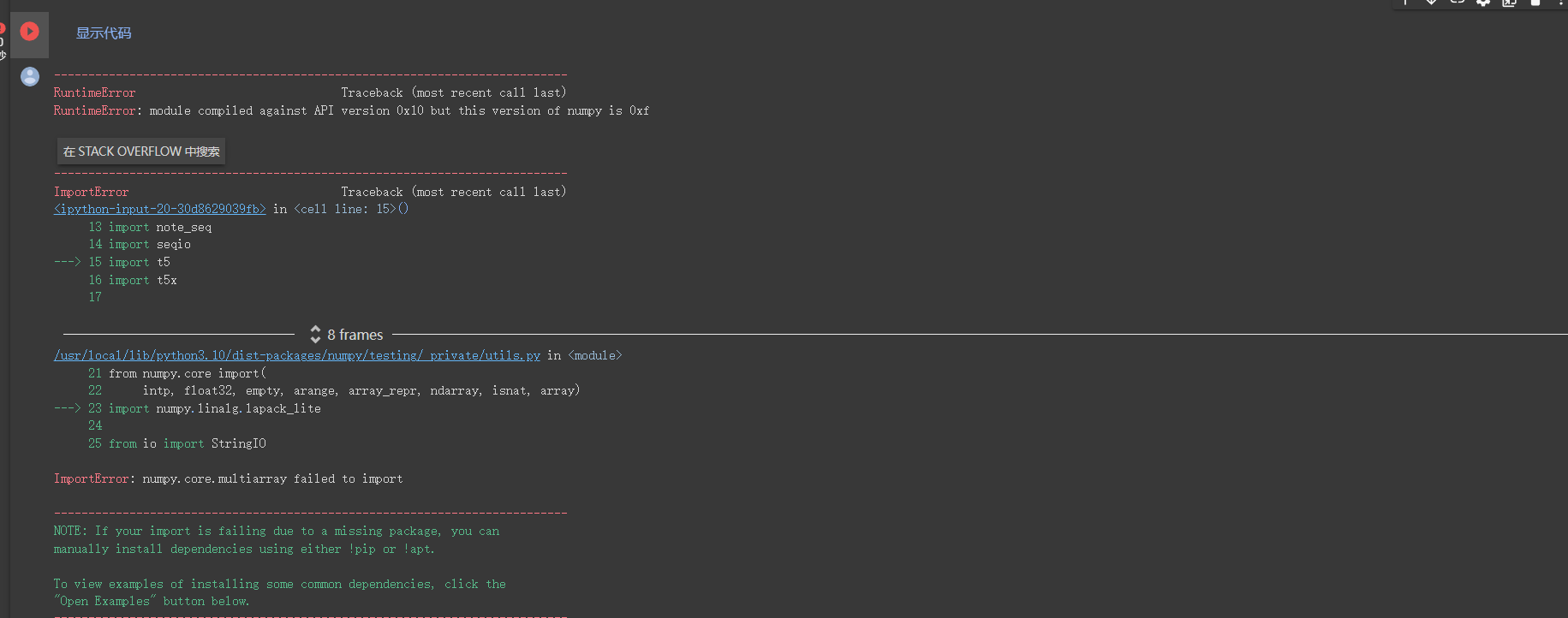Click the 显示代码 show code link
This screenshot has height=618, width=1568.
[102, 33]
